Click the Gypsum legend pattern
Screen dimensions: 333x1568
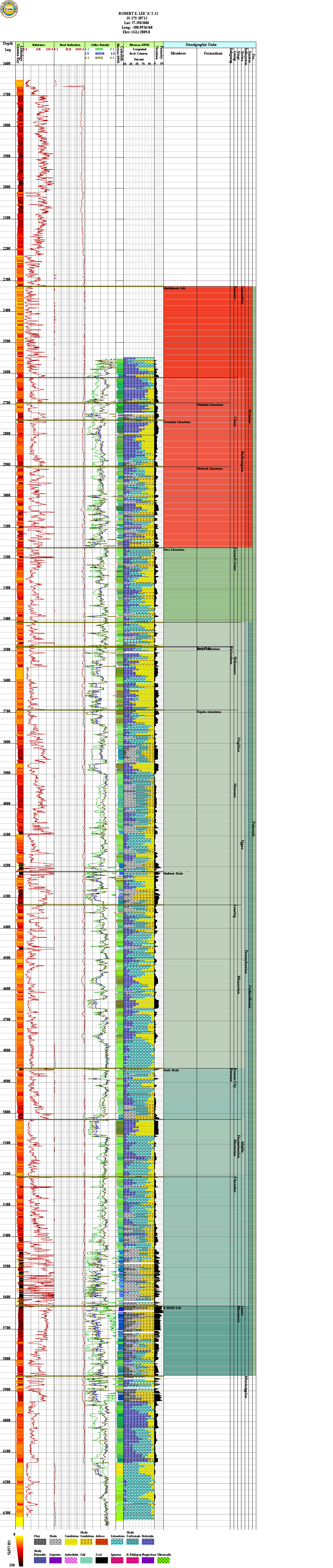click(x=55, y=1561)
